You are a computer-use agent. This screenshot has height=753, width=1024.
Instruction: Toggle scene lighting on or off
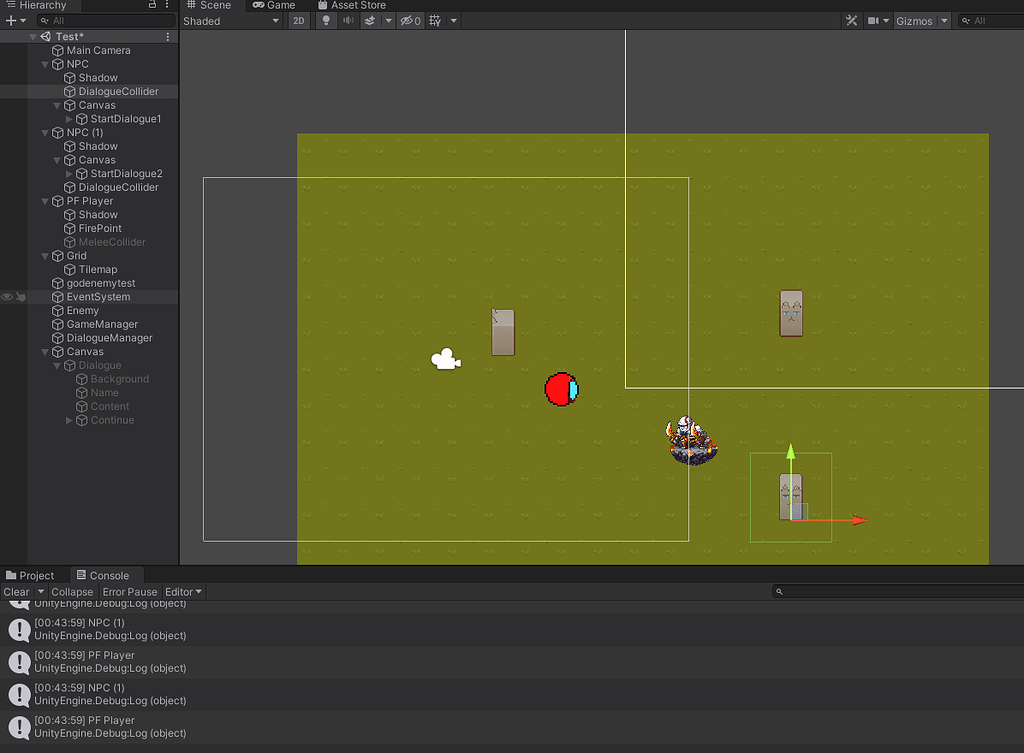tap(326, 20)
